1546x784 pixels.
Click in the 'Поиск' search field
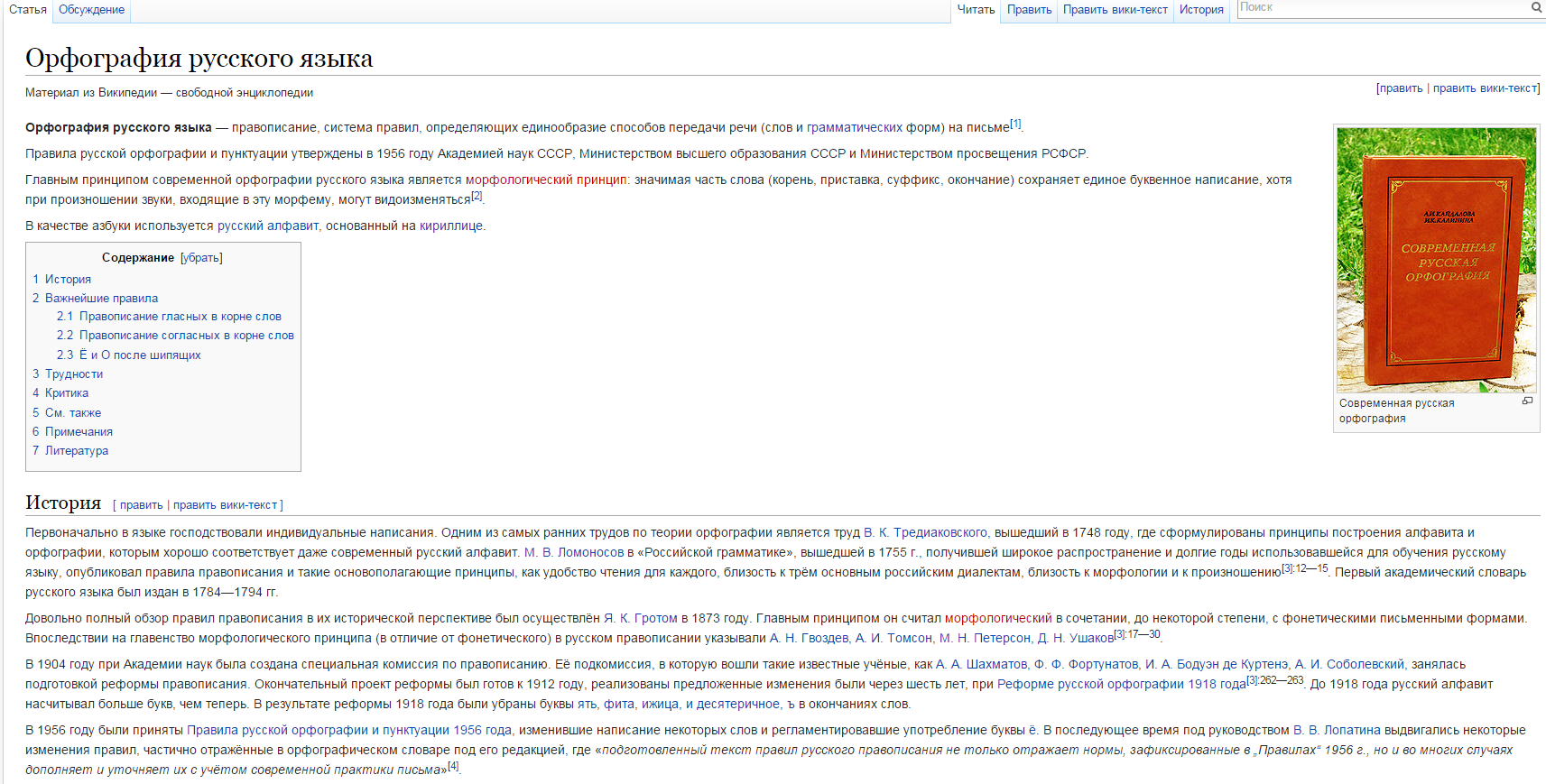click(x=1381, y=7)
